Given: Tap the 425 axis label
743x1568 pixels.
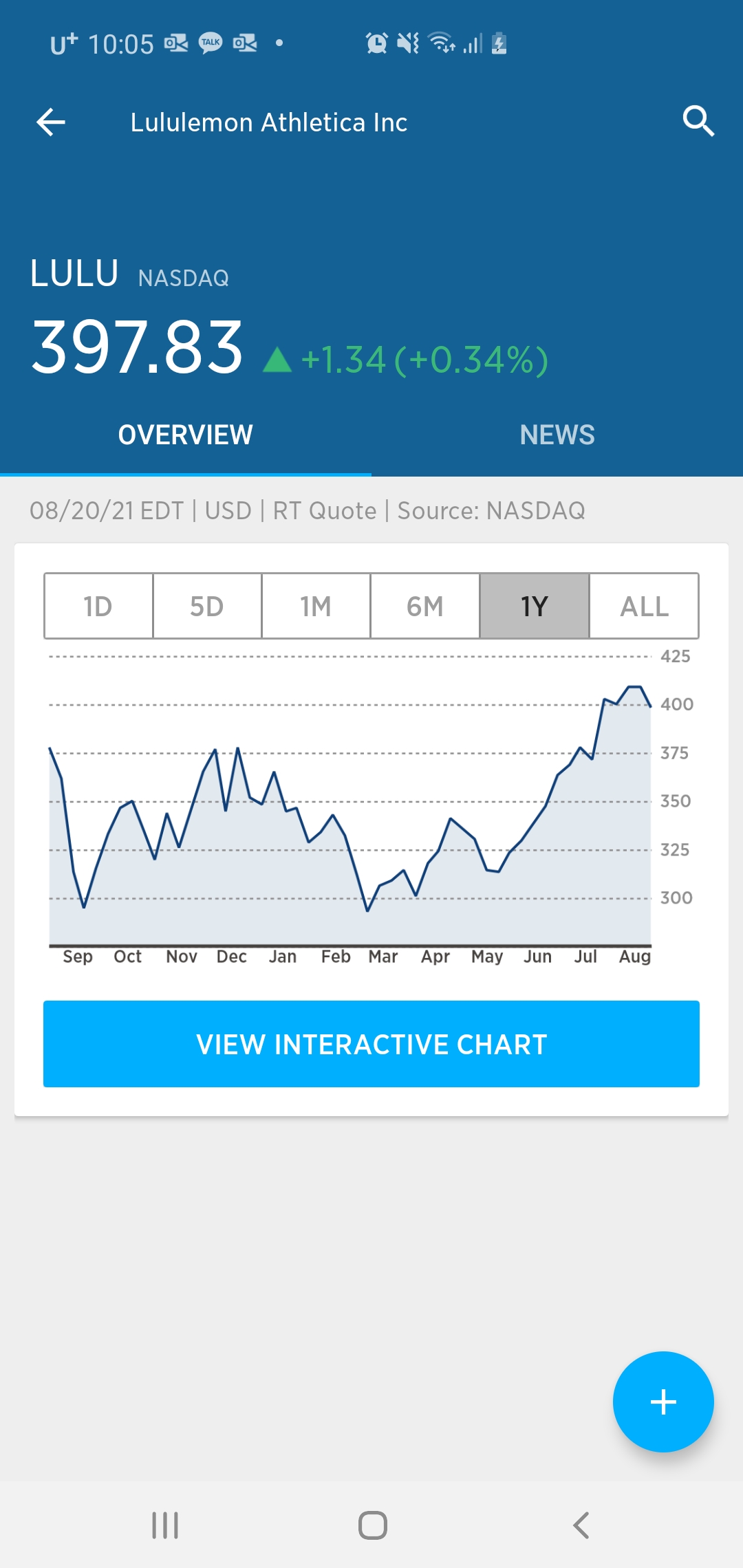Looking at the screenshot, I should pyautogui.click(x=676, y=656).
